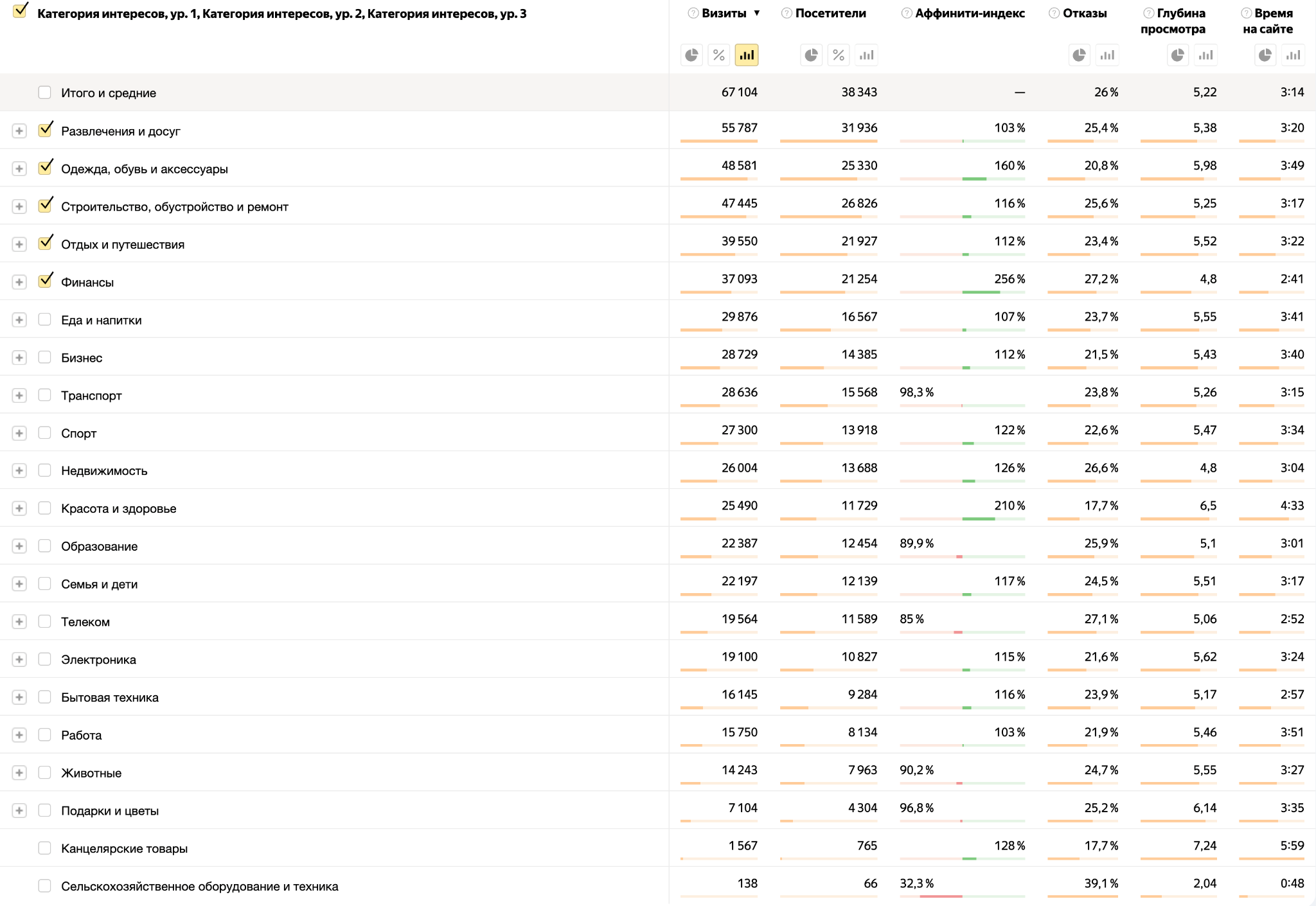1316x906 pixels.
Task: Check the Транспорт row checkbox
Action: (44, 395)
